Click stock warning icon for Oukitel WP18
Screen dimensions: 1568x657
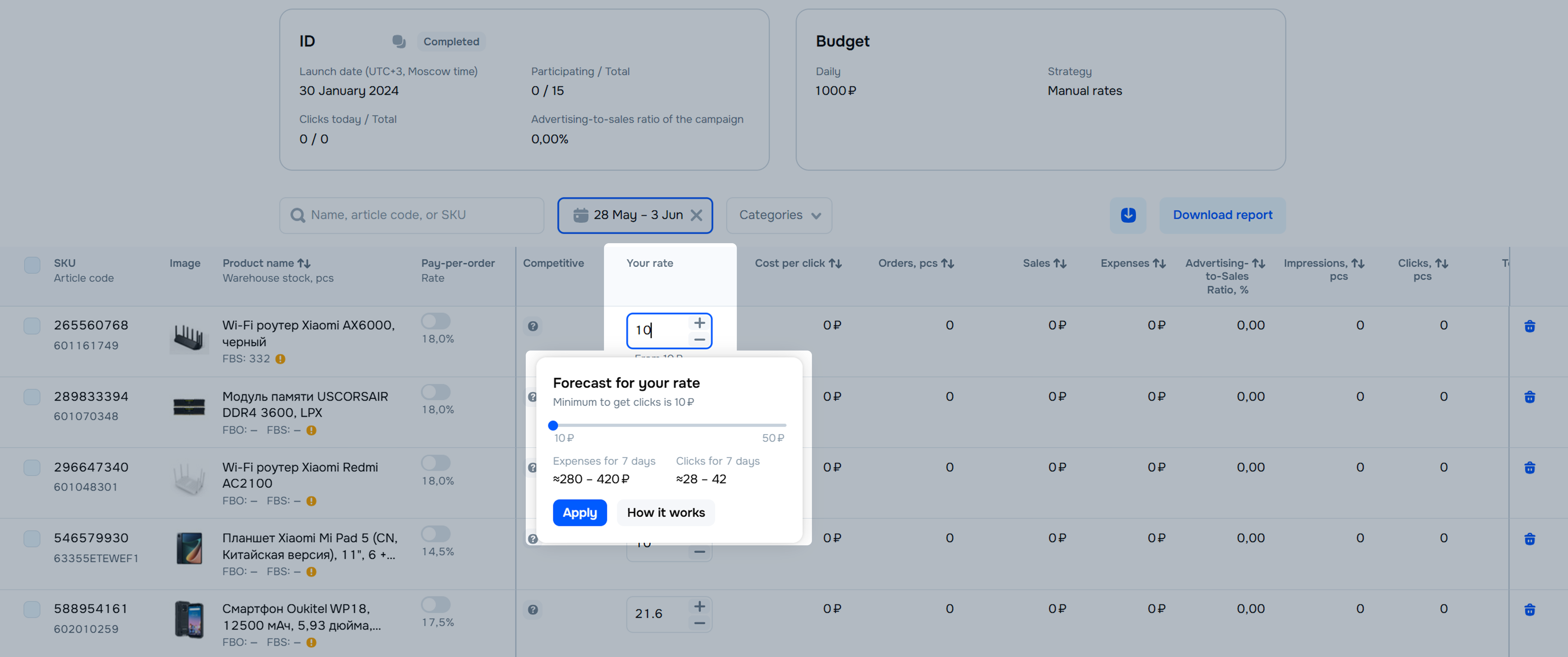coord(311,642)
